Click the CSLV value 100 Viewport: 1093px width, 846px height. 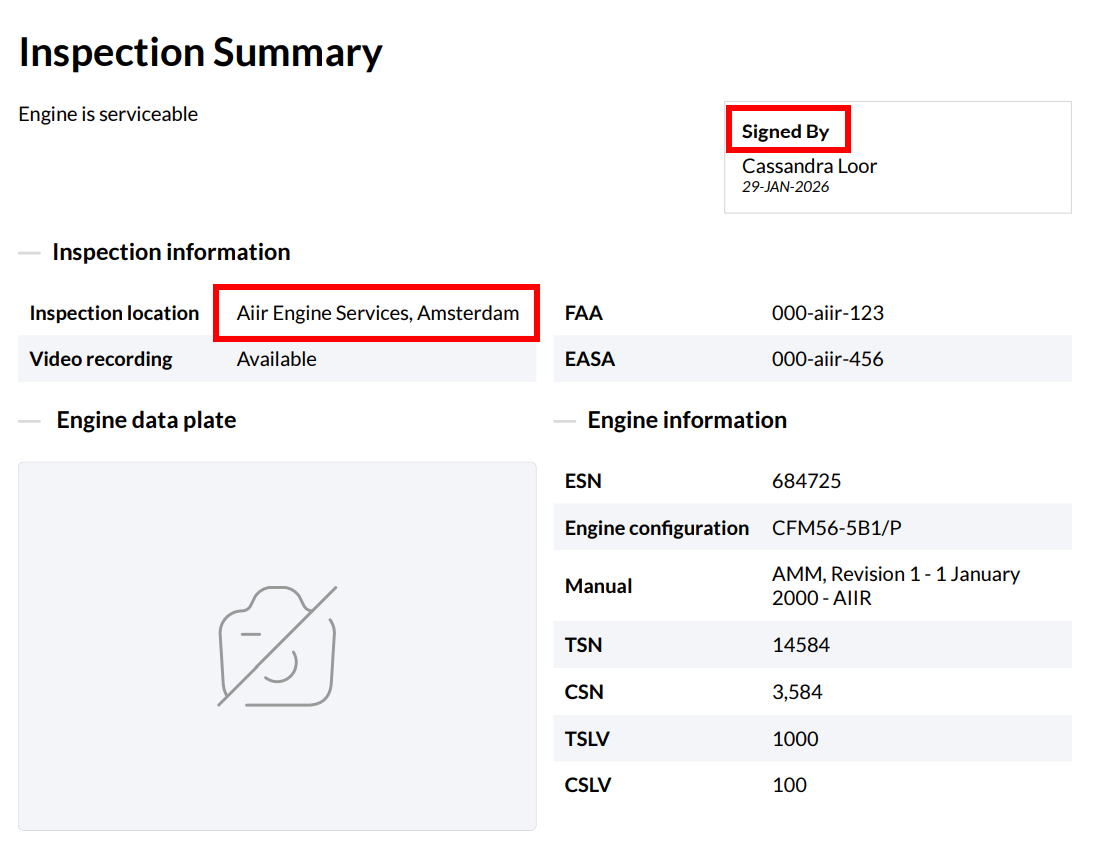[x=789, y=785]
